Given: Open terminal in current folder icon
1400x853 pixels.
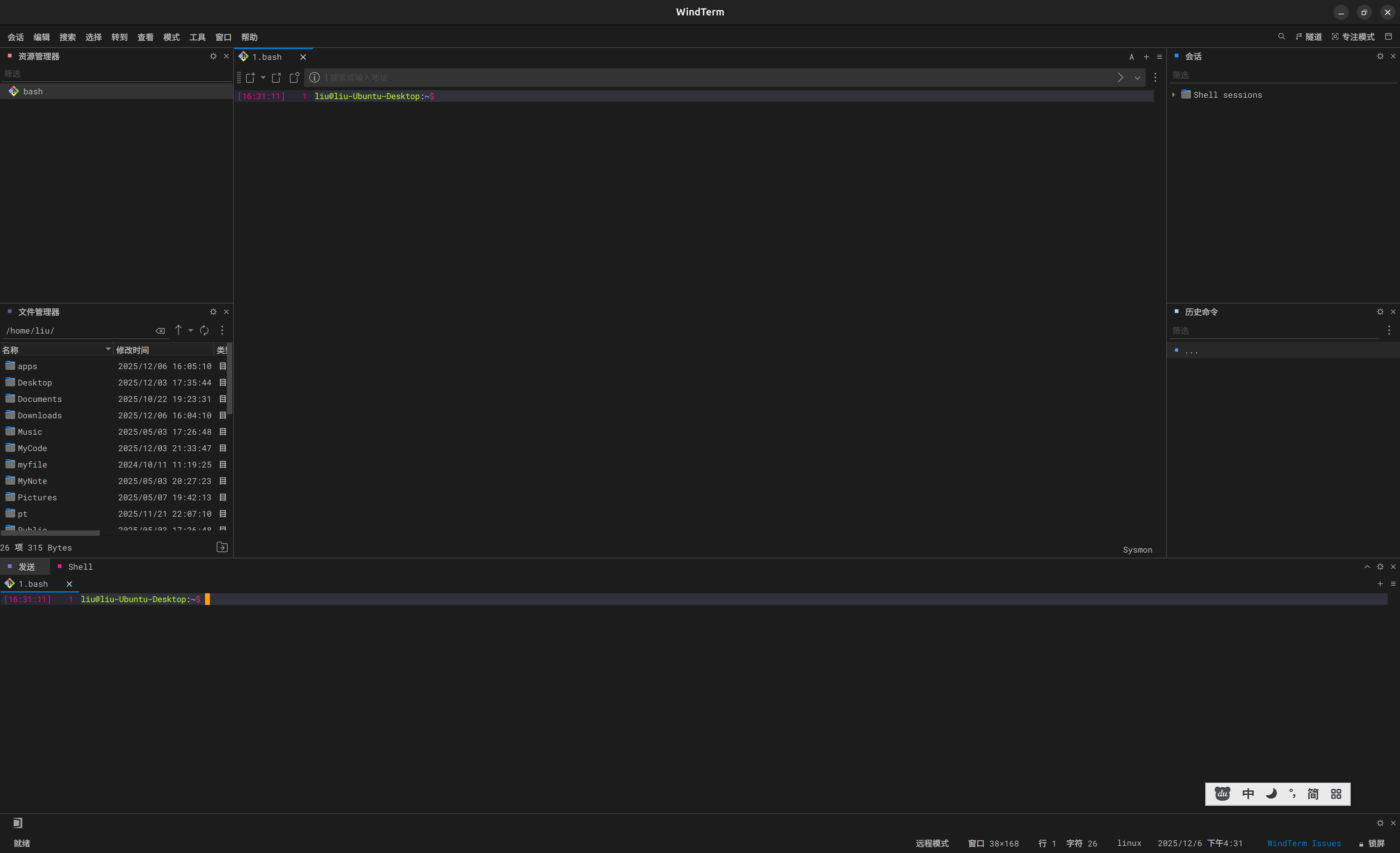Looking at the screenshot, I should (x=222, y=547).
